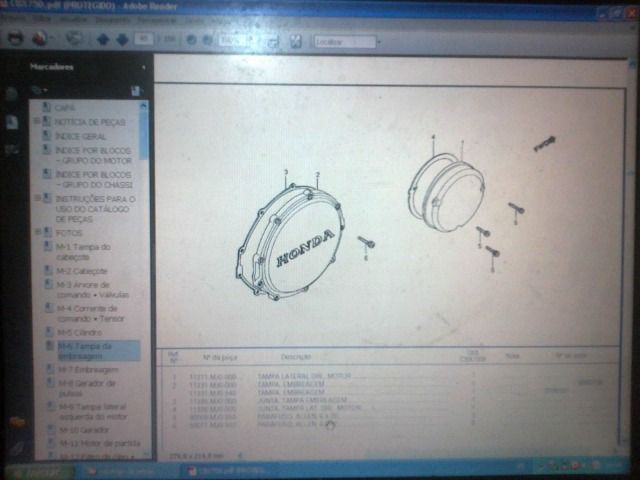The image size is (640, 480).
Task: Expand INSTRUÇÕES PARA O USO DO CATÁLOGO bookmark
Action: tap(37, 198)
